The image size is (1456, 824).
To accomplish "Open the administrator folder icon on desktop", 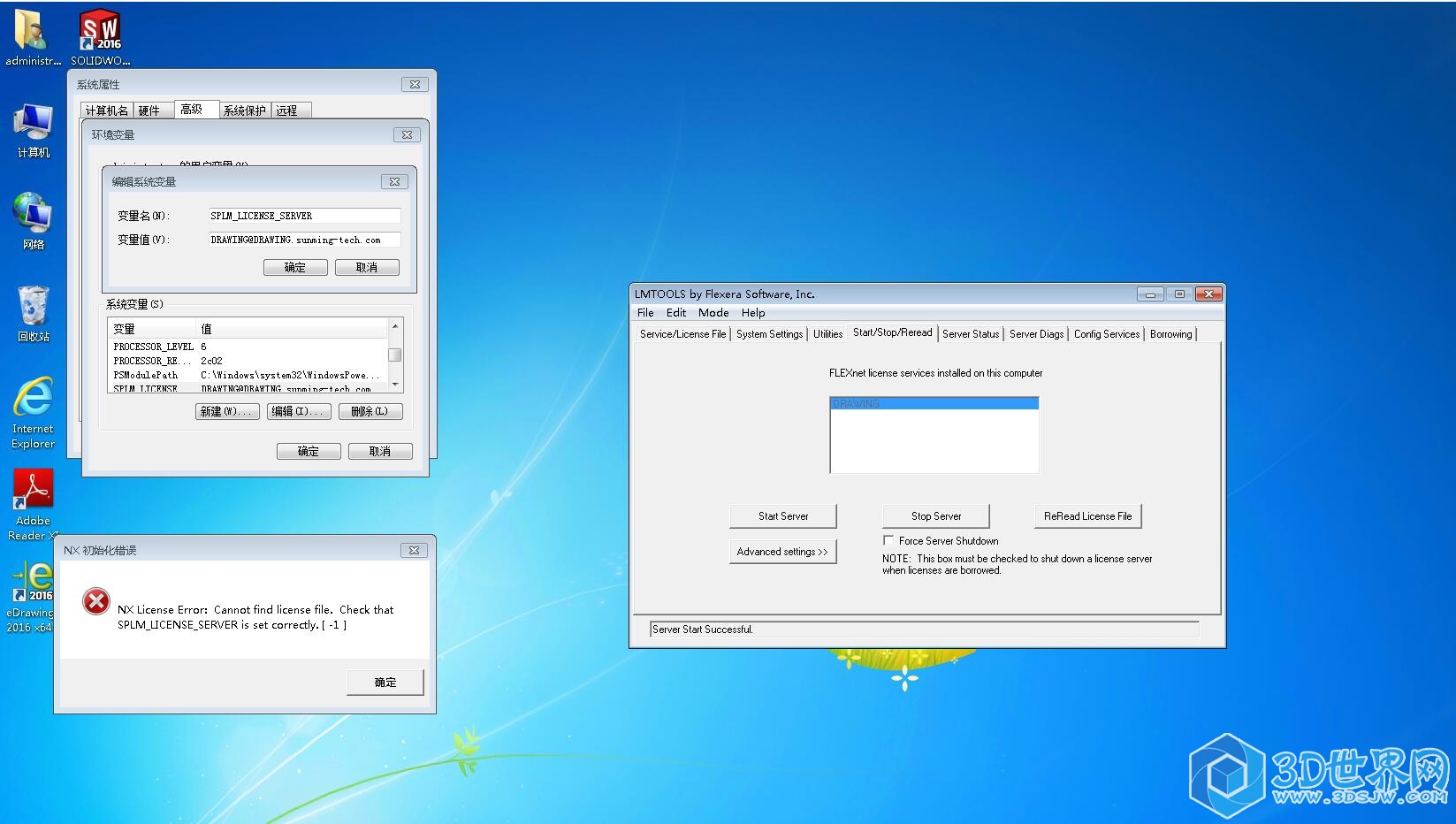I will [x=33, y=38].
